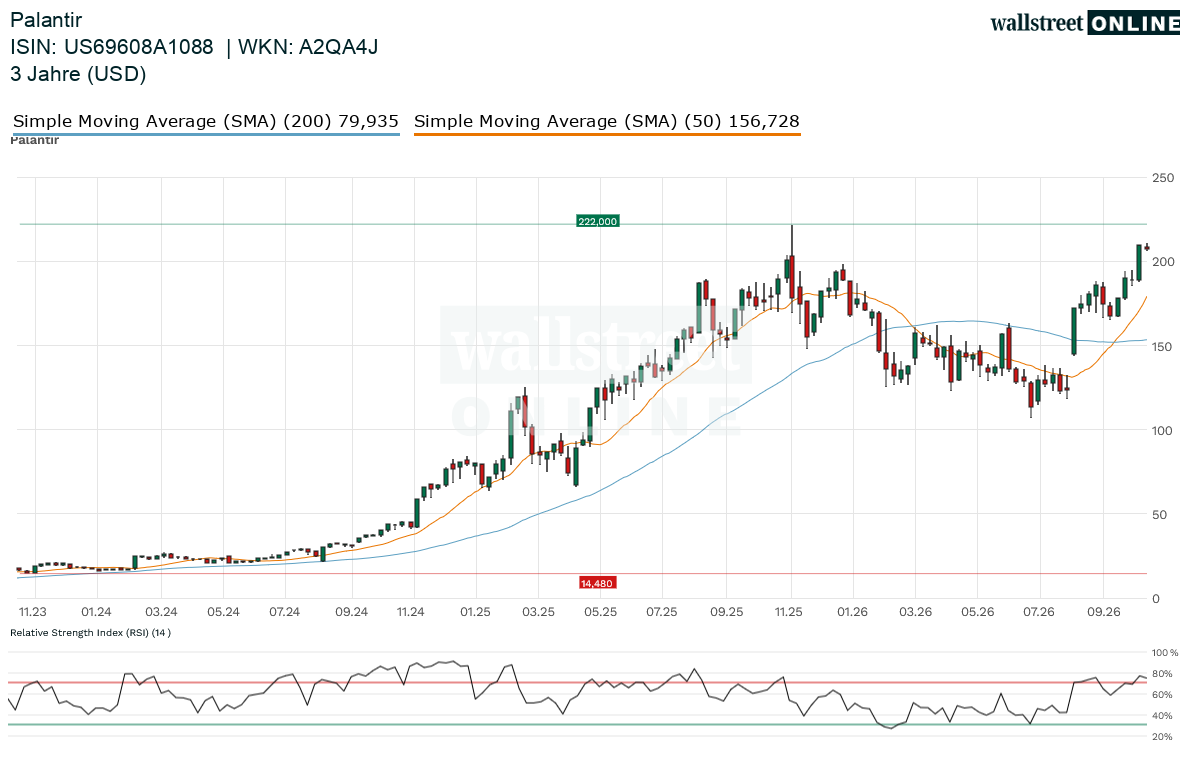Click the ISIN US69608A1088 text
This screenshot has height=763, width=1192.
[x=112, y=47]
